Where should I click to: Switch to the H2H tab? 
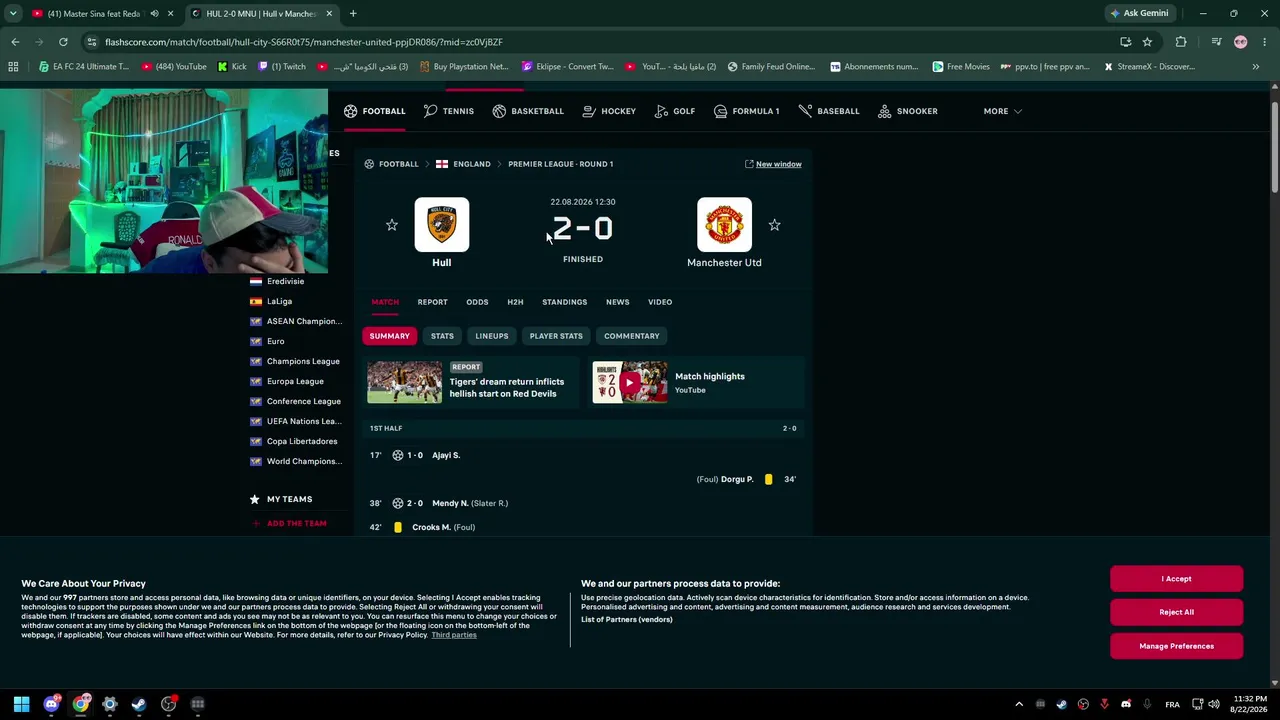(515, 302)
